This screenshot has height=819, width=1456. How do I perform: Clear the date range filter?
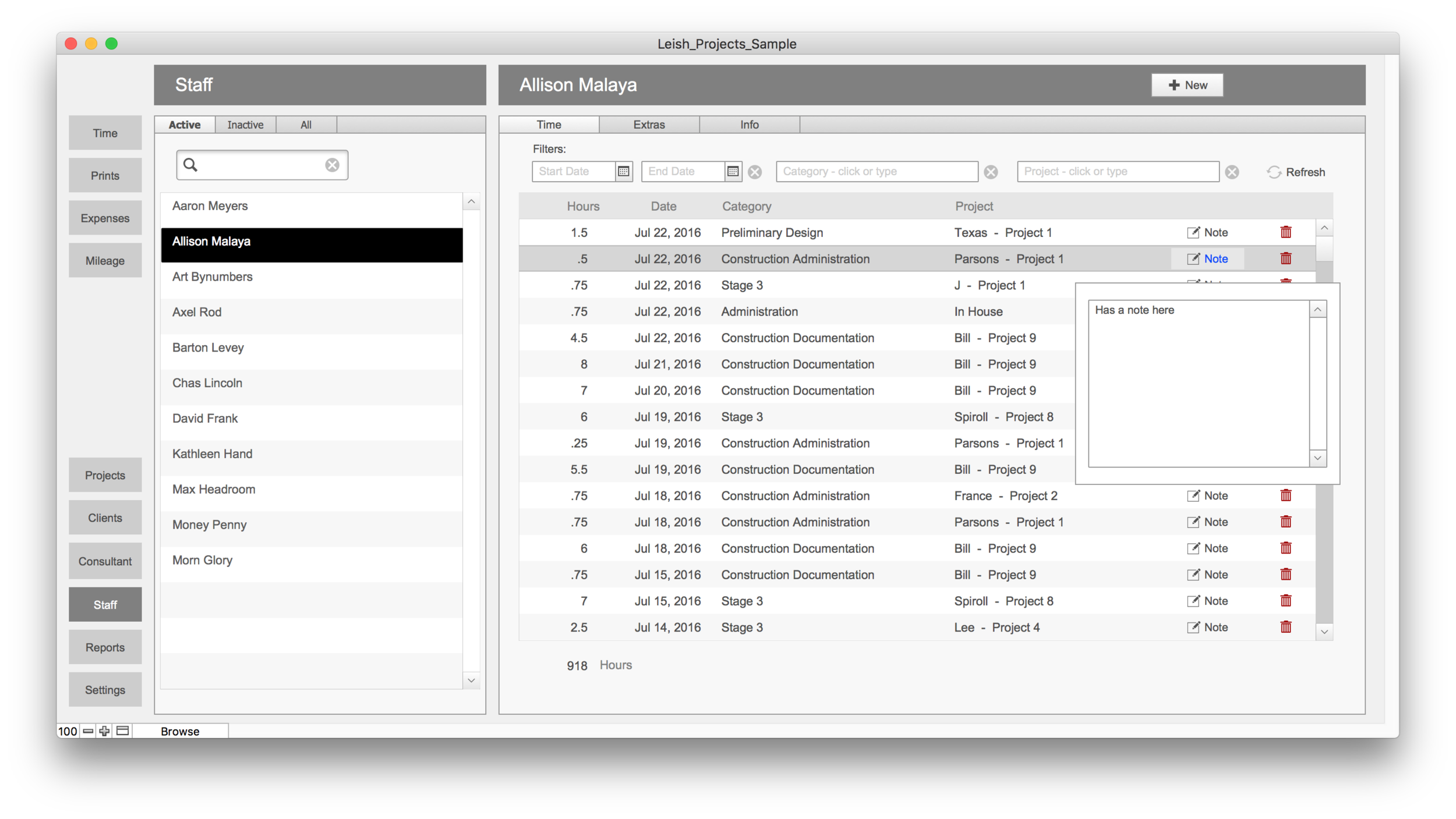pos(755,172)
